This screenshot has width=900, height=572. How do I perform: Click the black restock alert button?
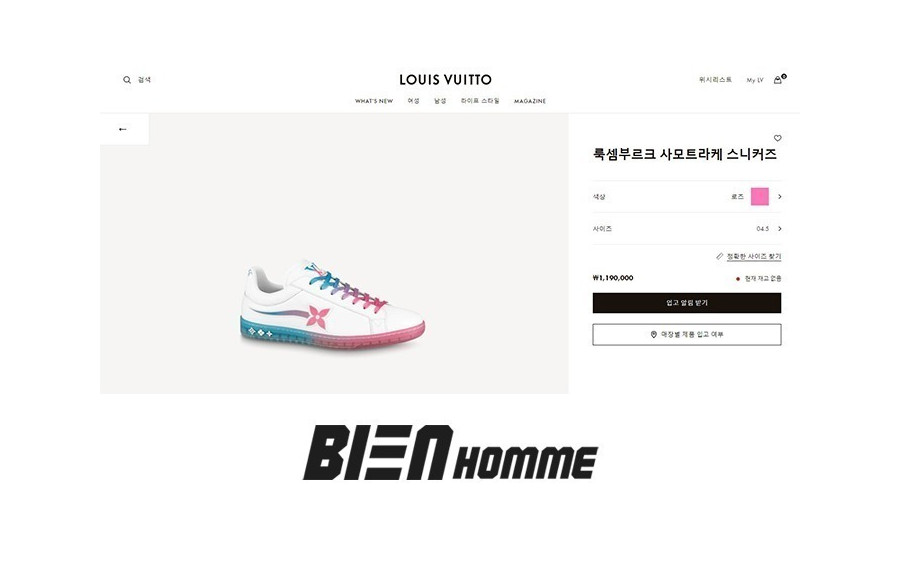(687, 303)
